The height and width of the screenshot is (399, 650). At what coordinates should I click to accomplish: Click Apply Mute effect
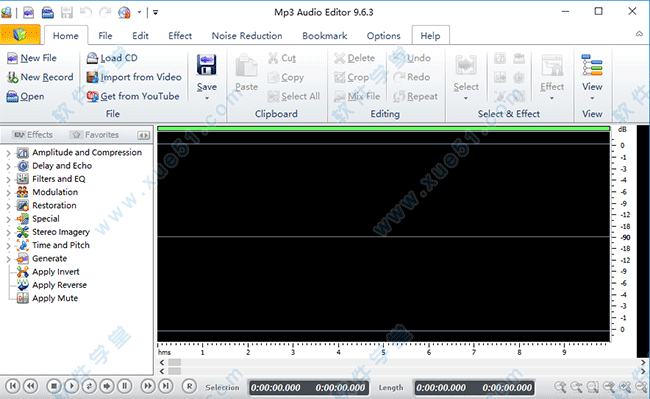point(55,298)
